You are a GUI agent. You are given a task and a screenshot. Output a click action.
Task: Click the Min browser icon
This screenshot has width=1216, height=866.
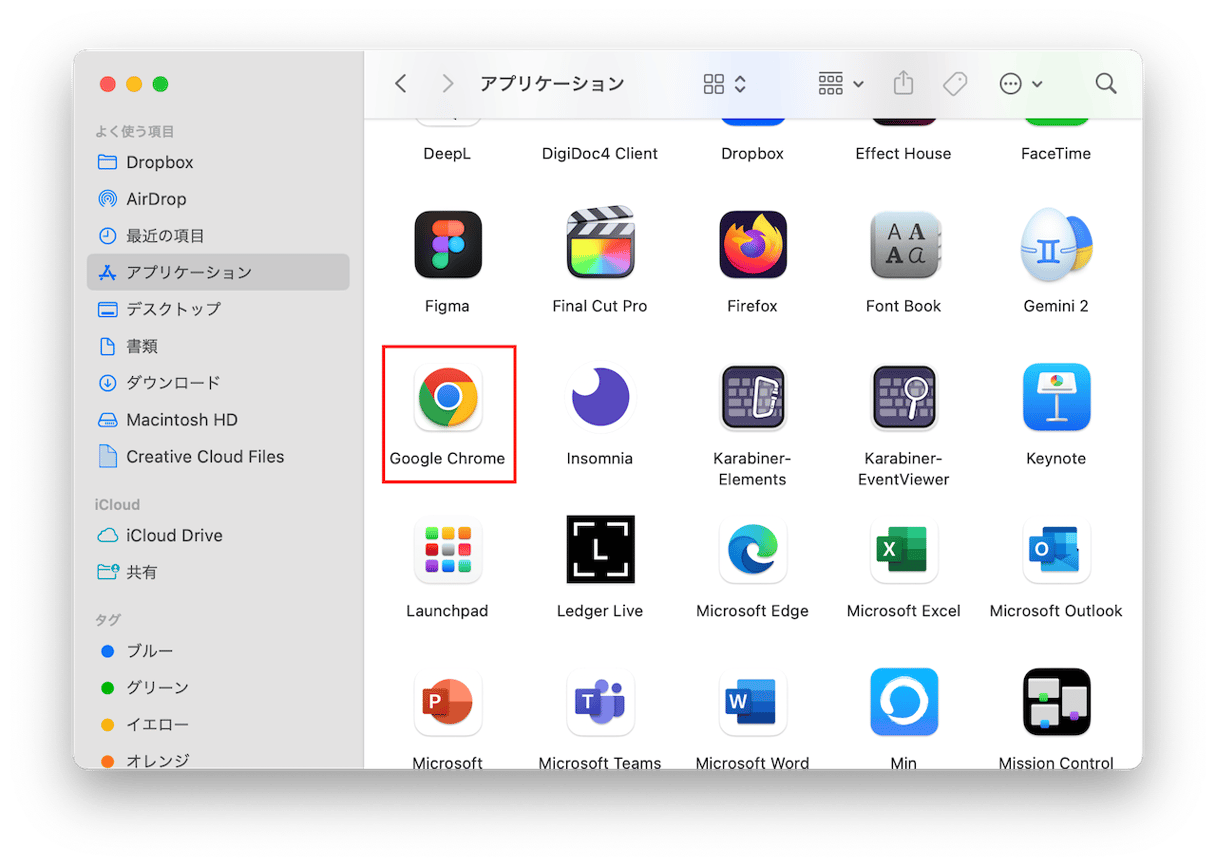(904, 701)
